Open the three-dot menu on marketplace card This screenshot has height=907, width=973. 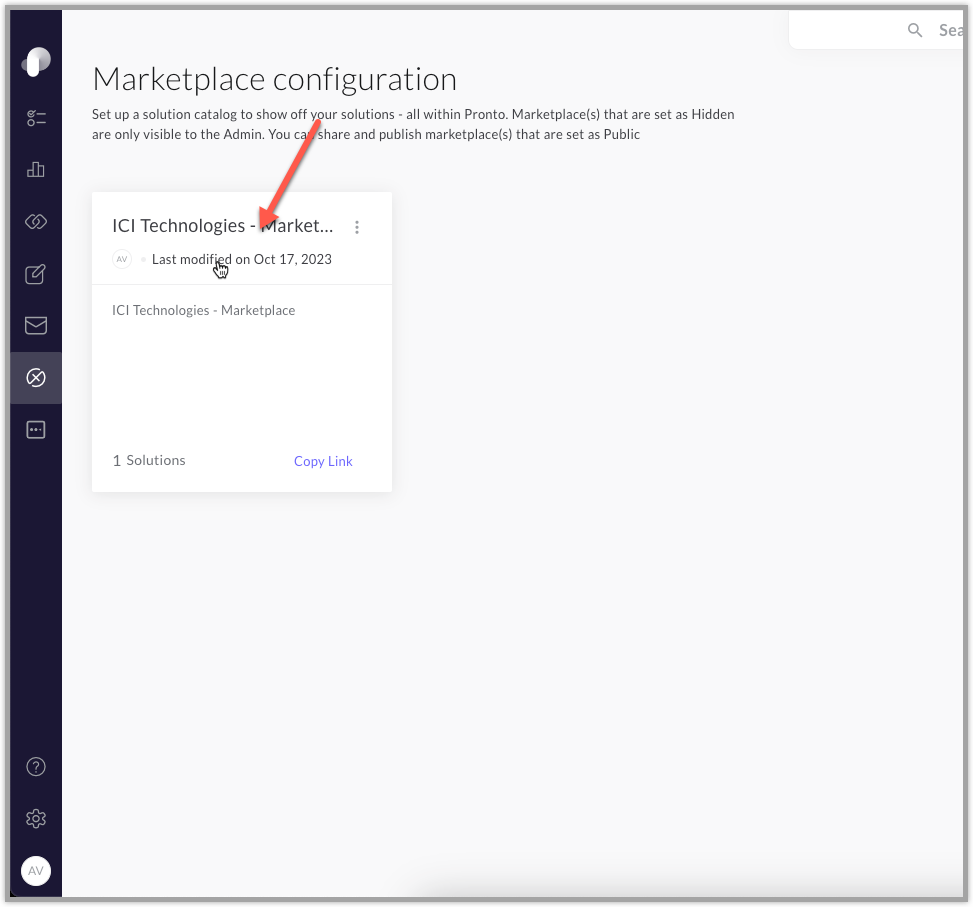coord(357,227)
